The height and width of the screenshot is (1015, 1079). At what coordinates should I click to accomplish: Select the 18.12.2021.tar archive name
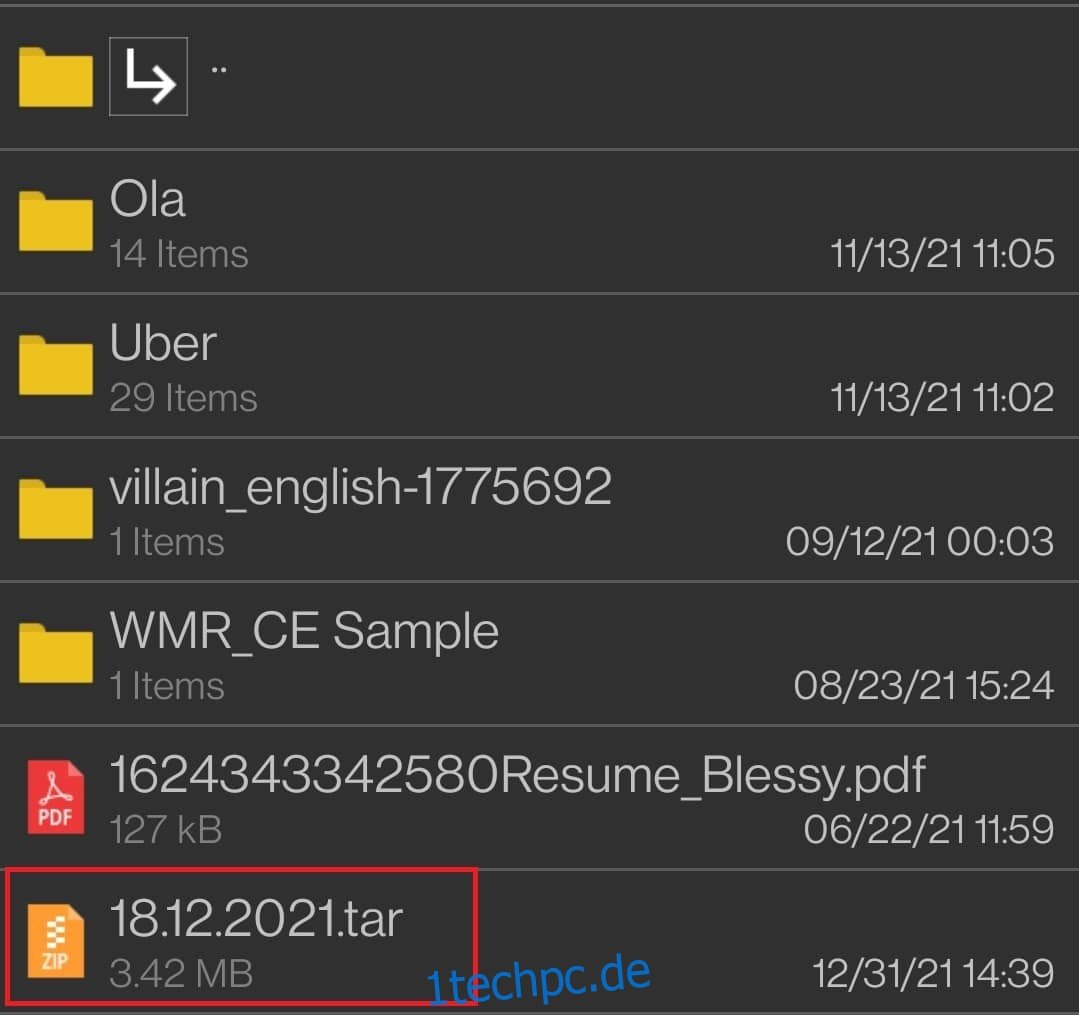256,919
